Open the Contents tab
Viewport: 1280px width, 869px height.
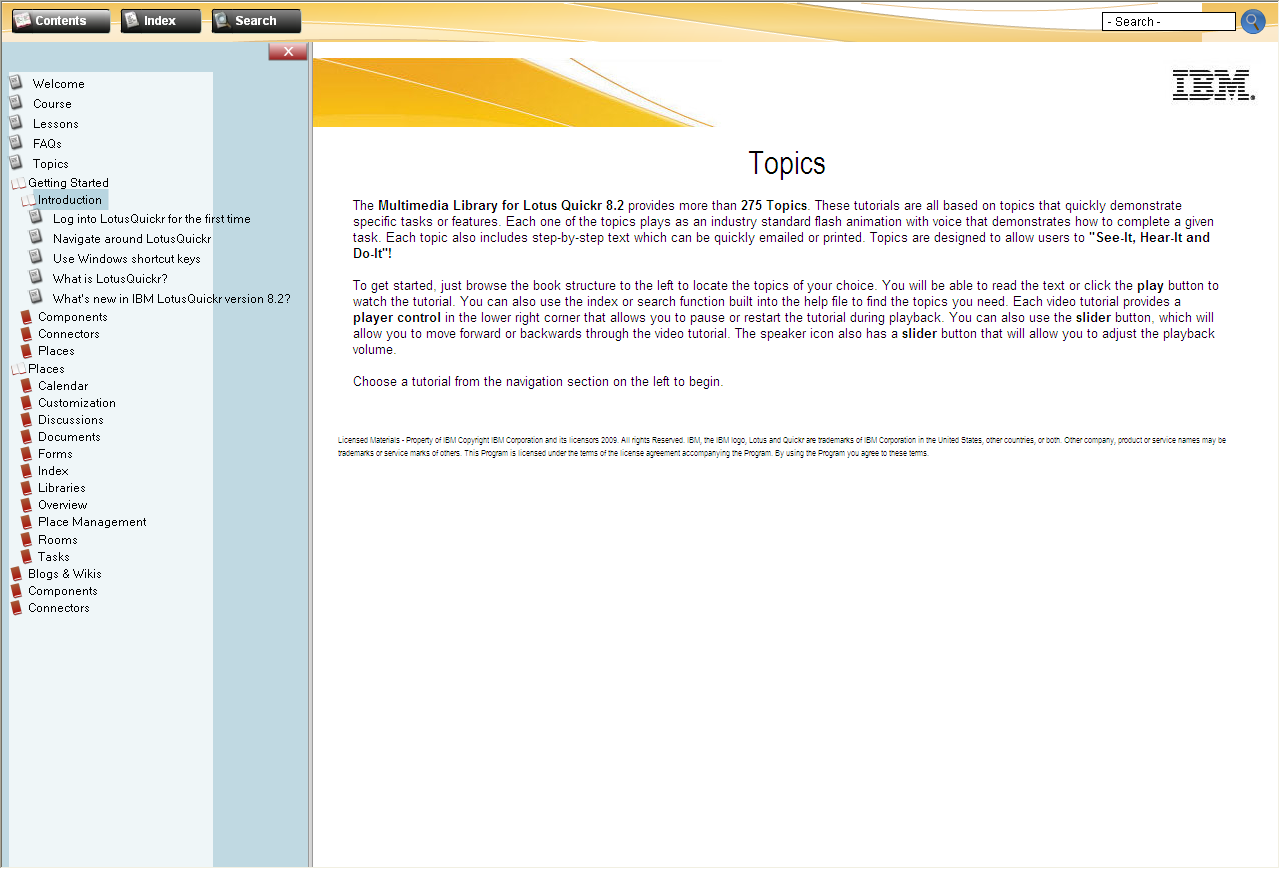[61, 21]
